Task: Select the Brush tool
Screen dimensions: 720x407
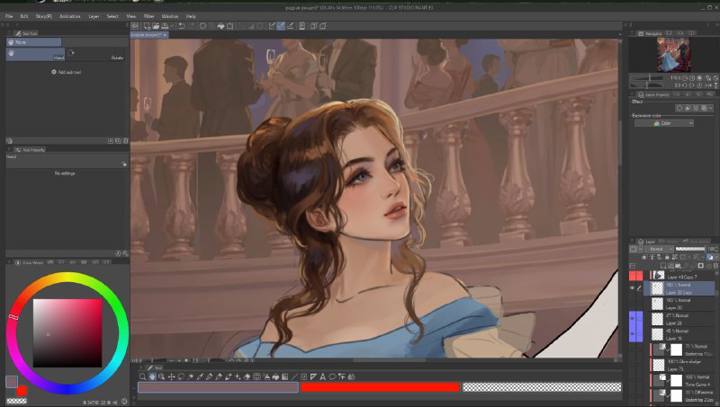Action: [x=228, y=377]
